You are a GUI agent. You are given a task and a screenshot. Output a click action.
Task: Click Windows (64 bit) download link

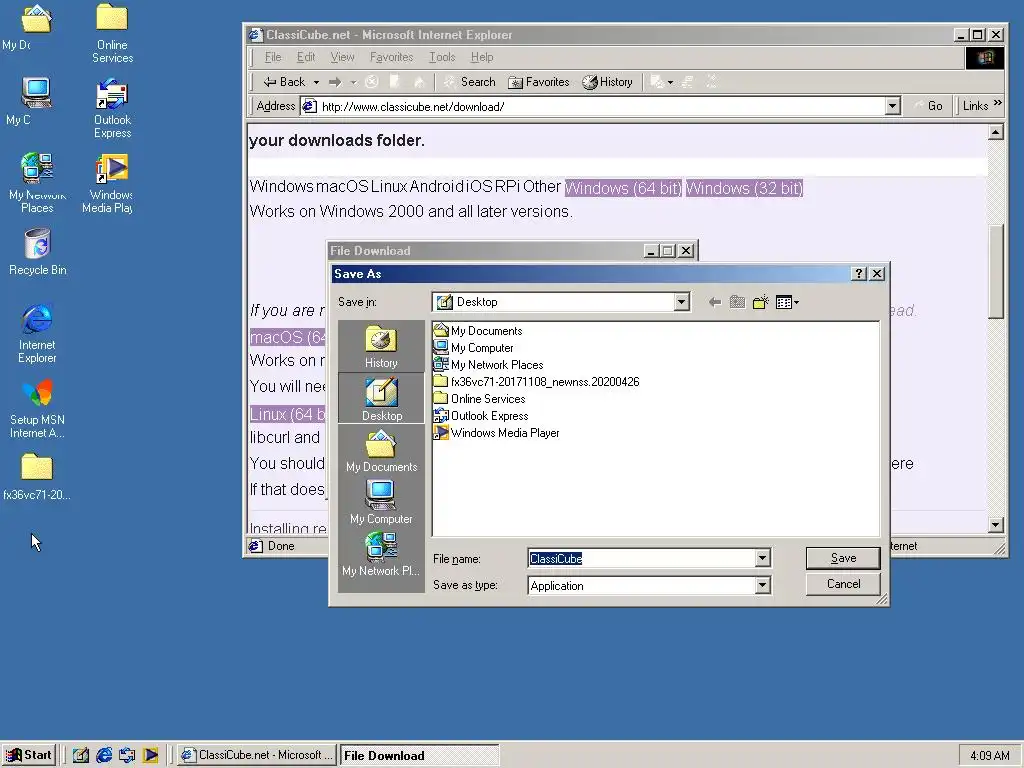[623, 188]
